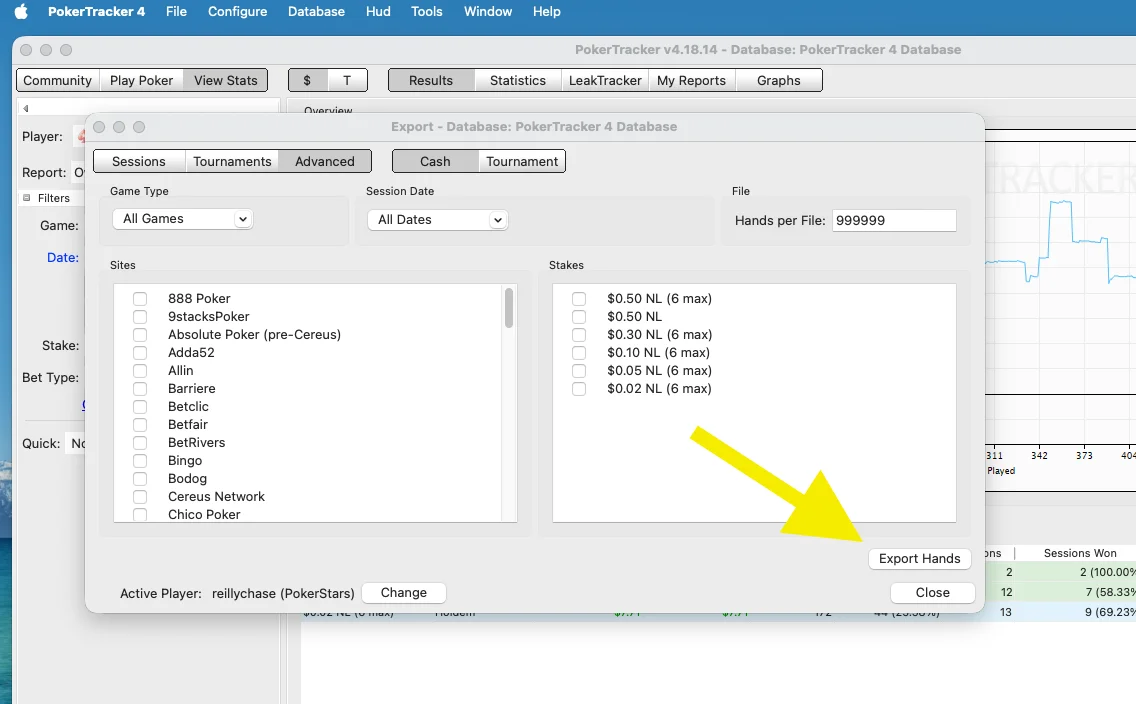Viewport: 1136px width, 704px height.
Task: Open the Apple menu
Action: [21, 12]
